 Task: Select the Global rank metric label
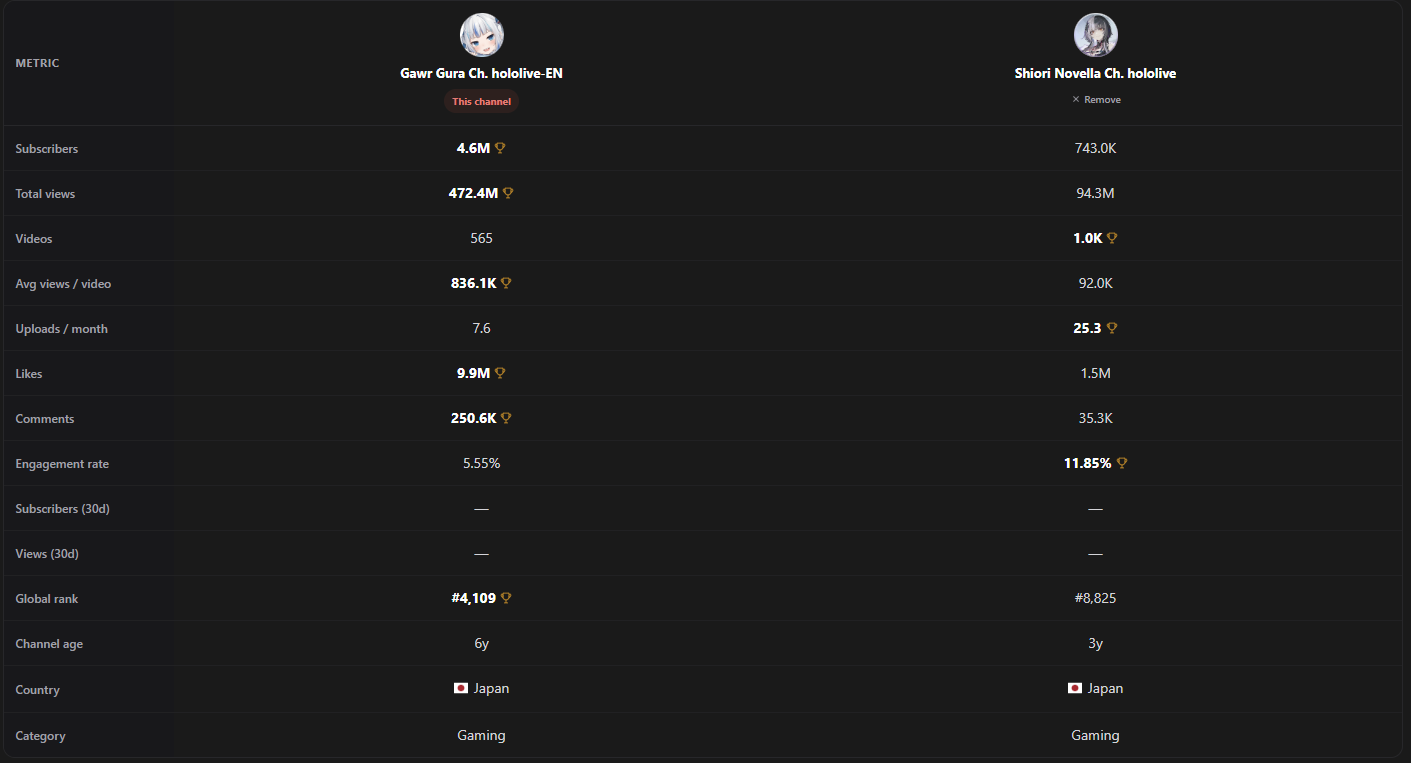click(47, 599)
